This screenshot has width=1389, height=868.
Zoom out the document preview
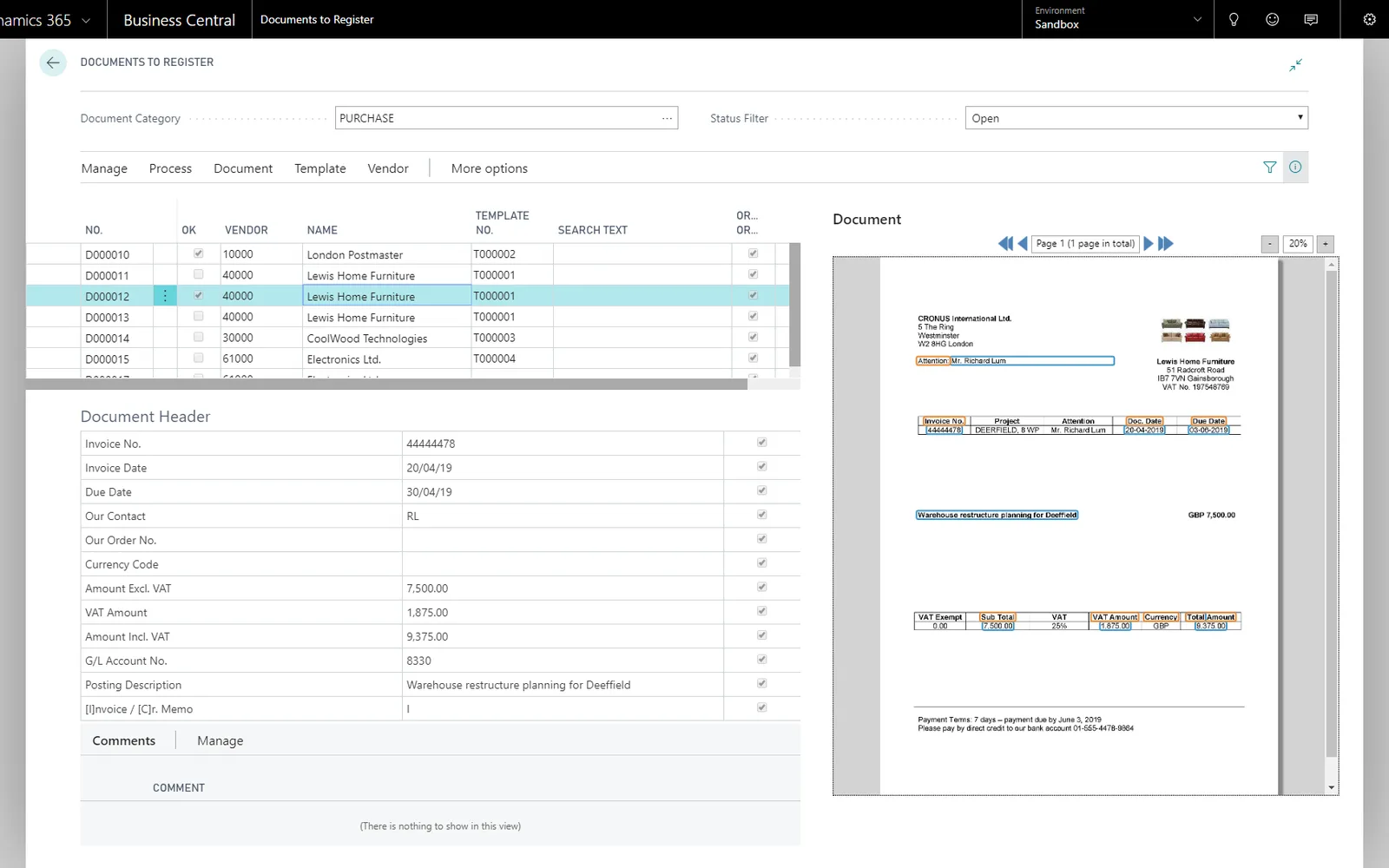click(1270, 244)
